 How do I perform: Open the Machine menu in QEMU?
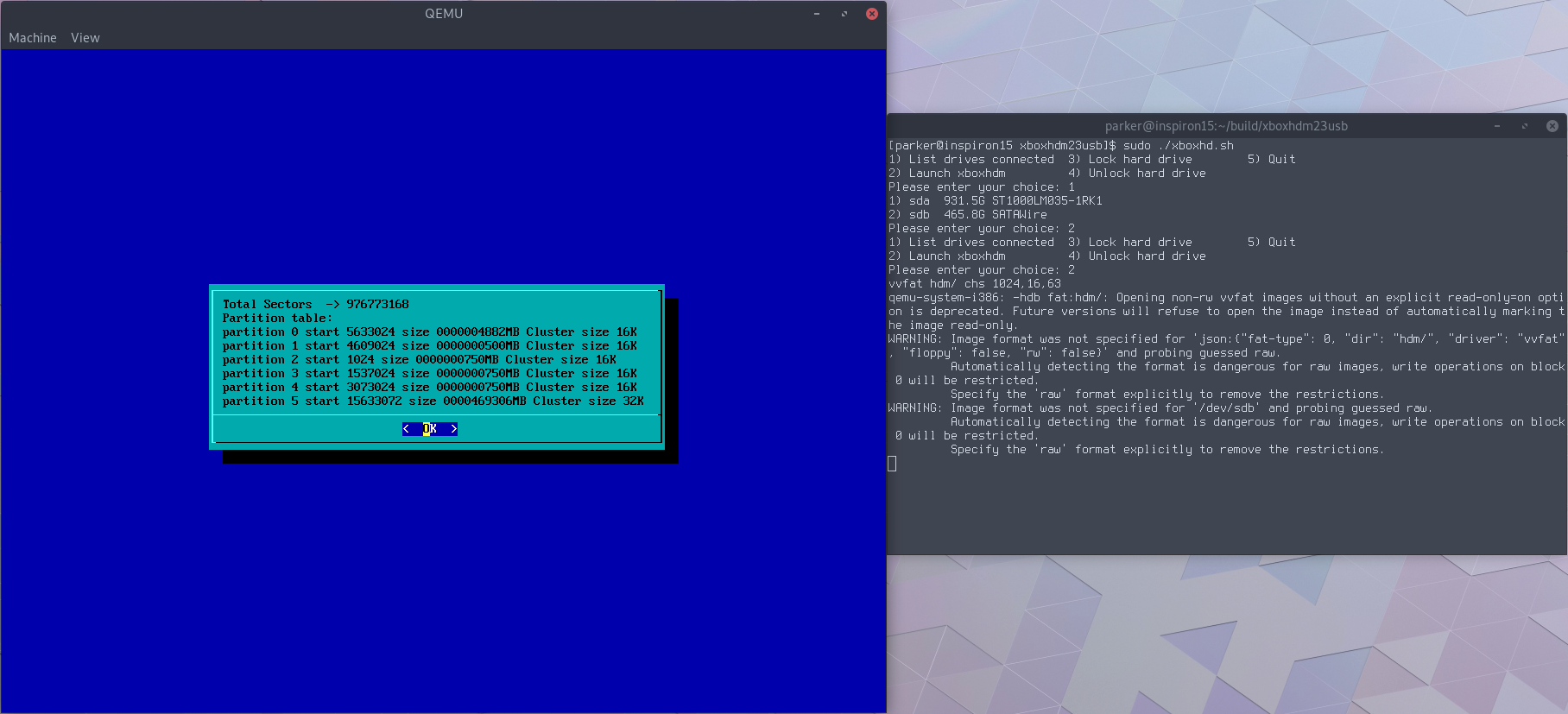[x=33, y=38]
